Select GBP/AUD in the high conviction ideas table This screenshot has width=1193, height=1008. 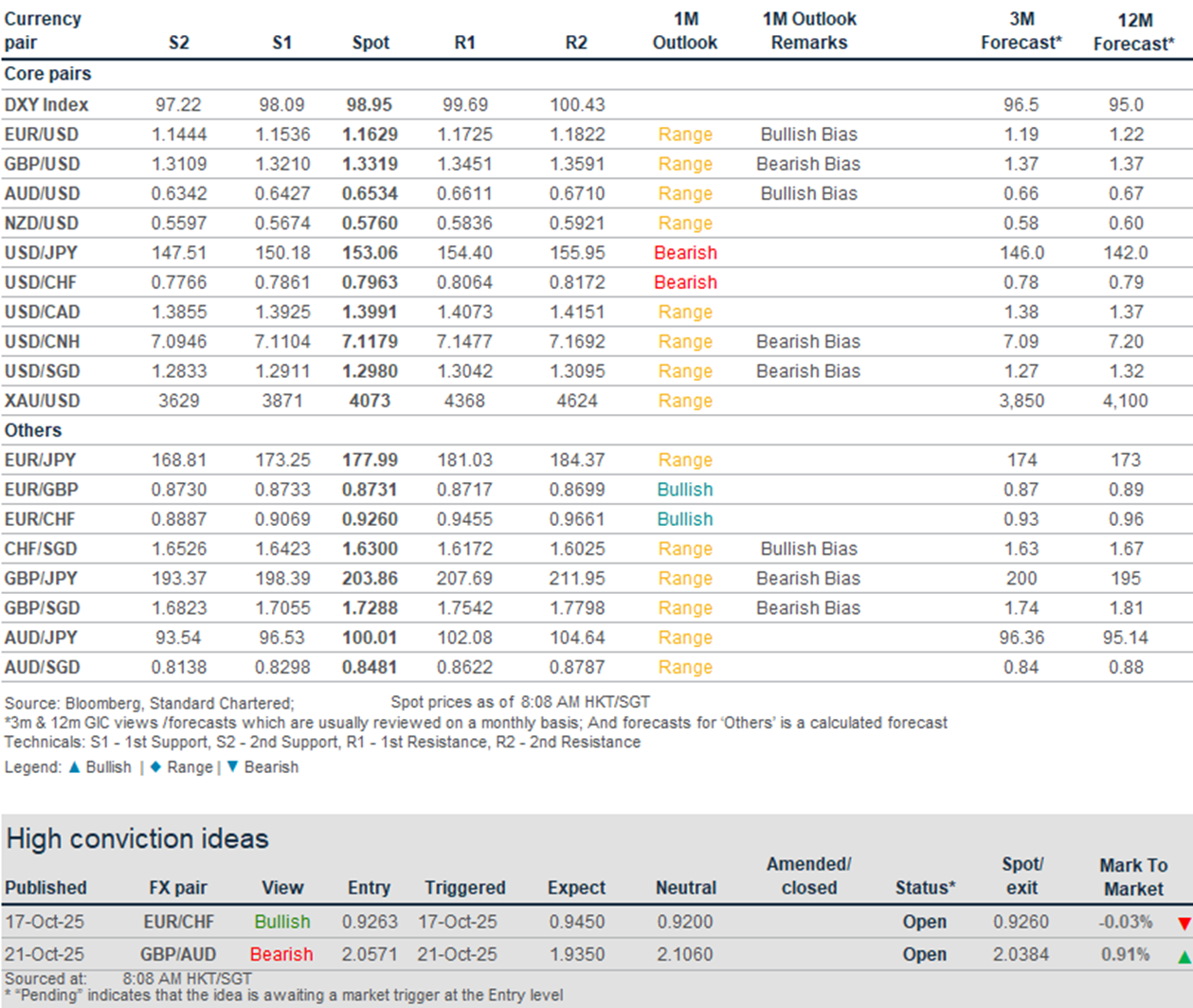(177, 954)
